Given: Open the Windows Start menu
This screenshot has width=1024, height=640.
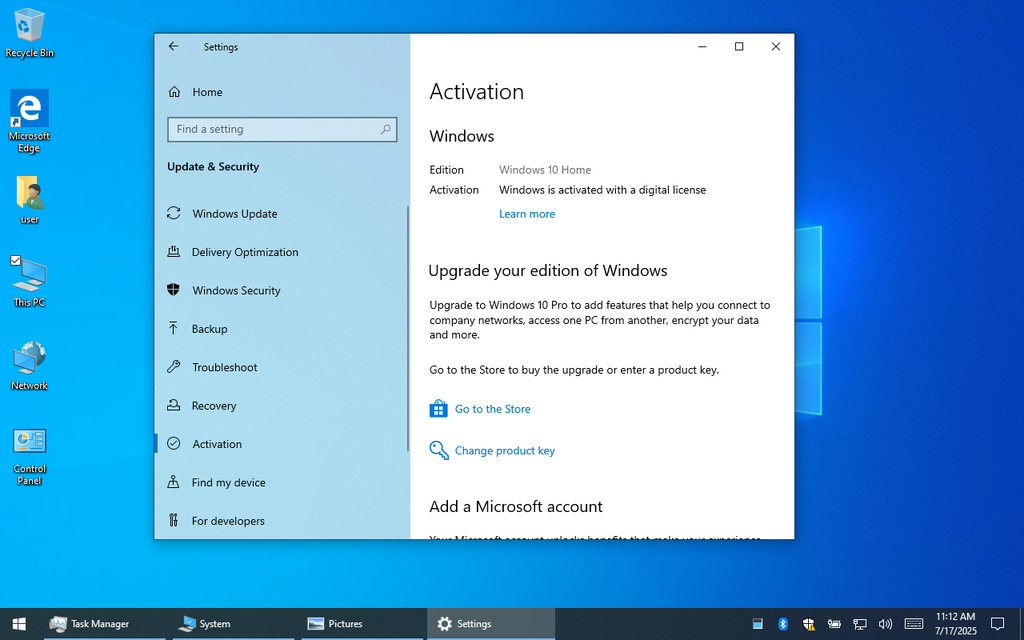Looking at the screenshot, I should coord(19,624).
